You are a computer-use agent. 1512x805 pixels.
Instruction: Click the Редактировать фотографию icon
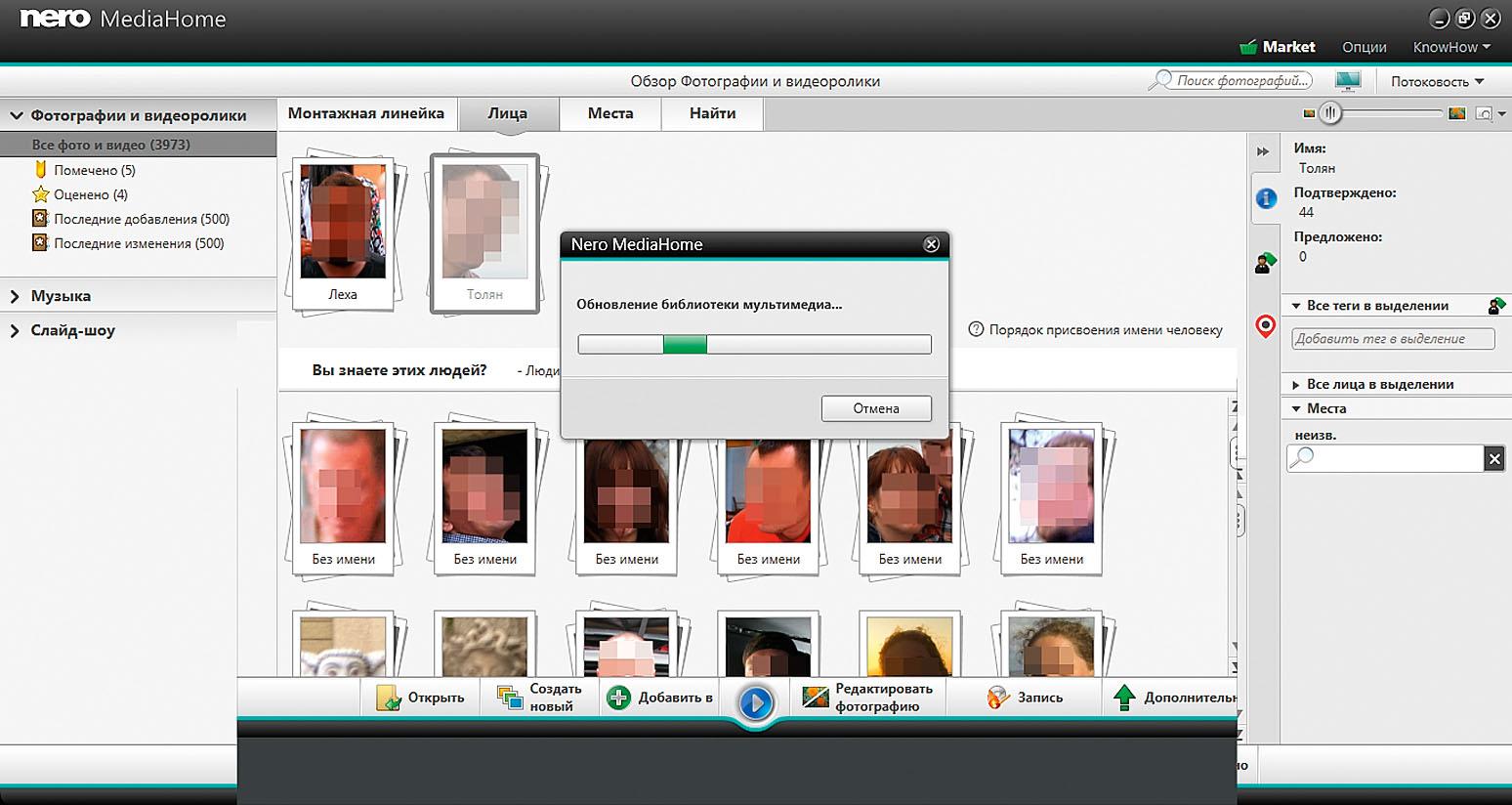pos(815,698)
